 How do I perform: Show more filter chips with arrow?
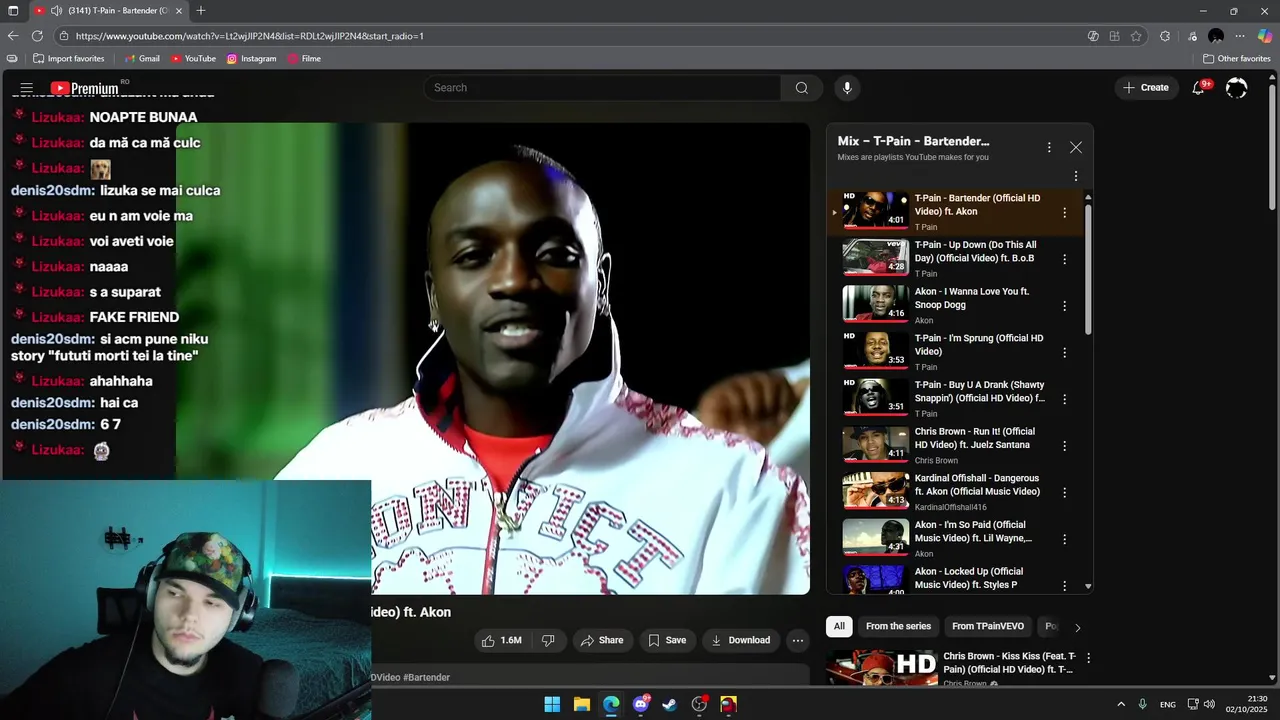[1077, 627]
